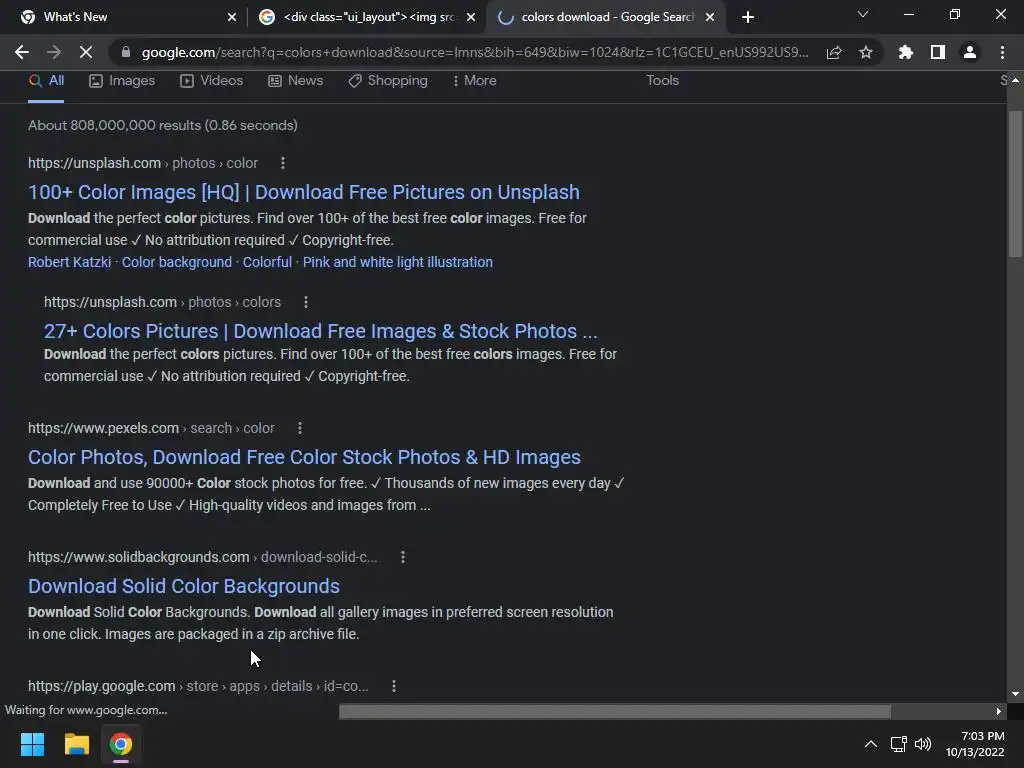Screen dimensions: 1024x768
Task: Open the volume speaker tray icon
Action: point(923,744)
